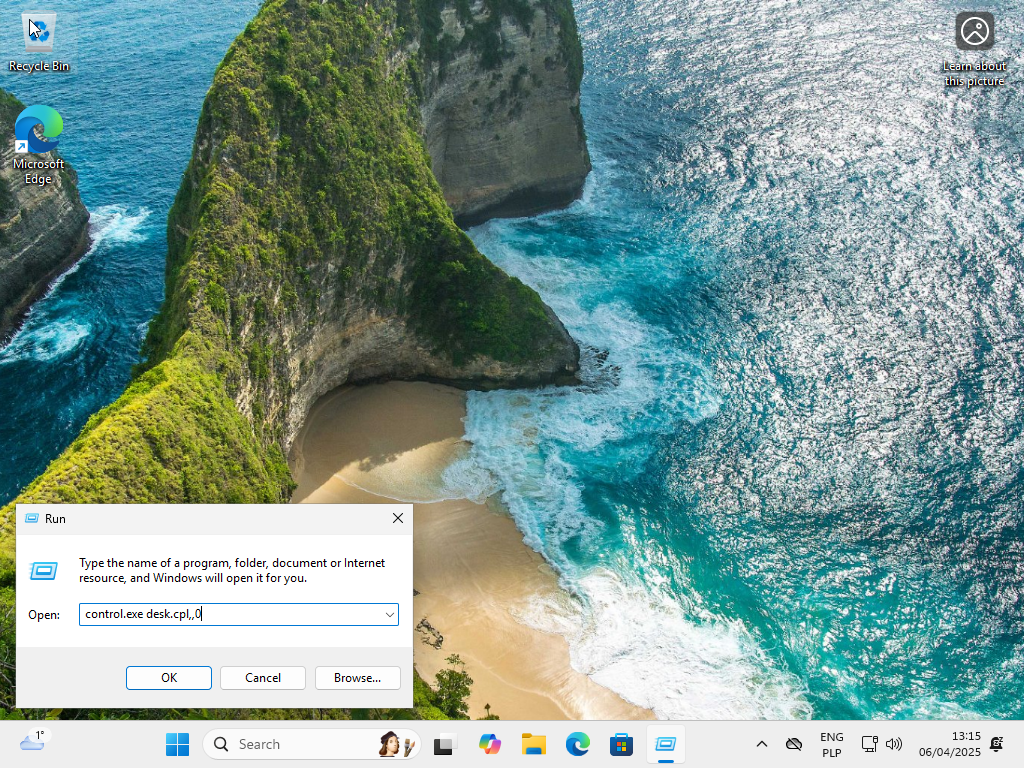Click the Run app taskbar icon

click(x=665, y=744)
